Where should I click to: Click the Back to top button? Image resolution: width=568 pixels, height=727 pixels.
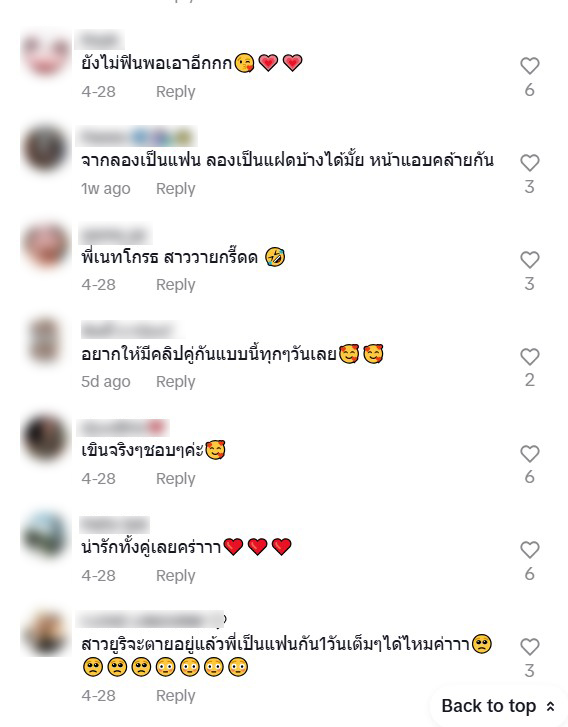pyautogui.click(x=498, y=706)
